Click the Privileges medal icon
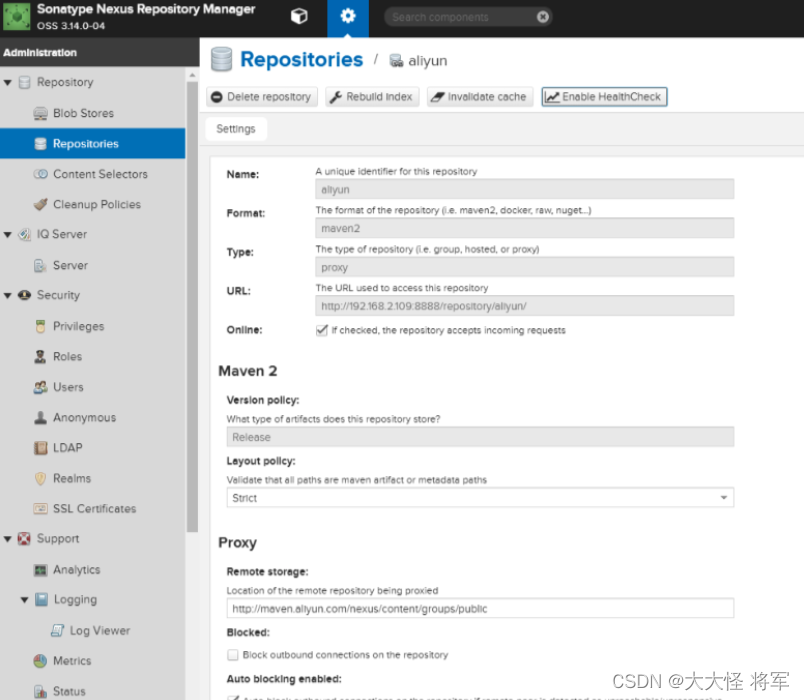Screen dimensions: 804x700 (41, 326)
